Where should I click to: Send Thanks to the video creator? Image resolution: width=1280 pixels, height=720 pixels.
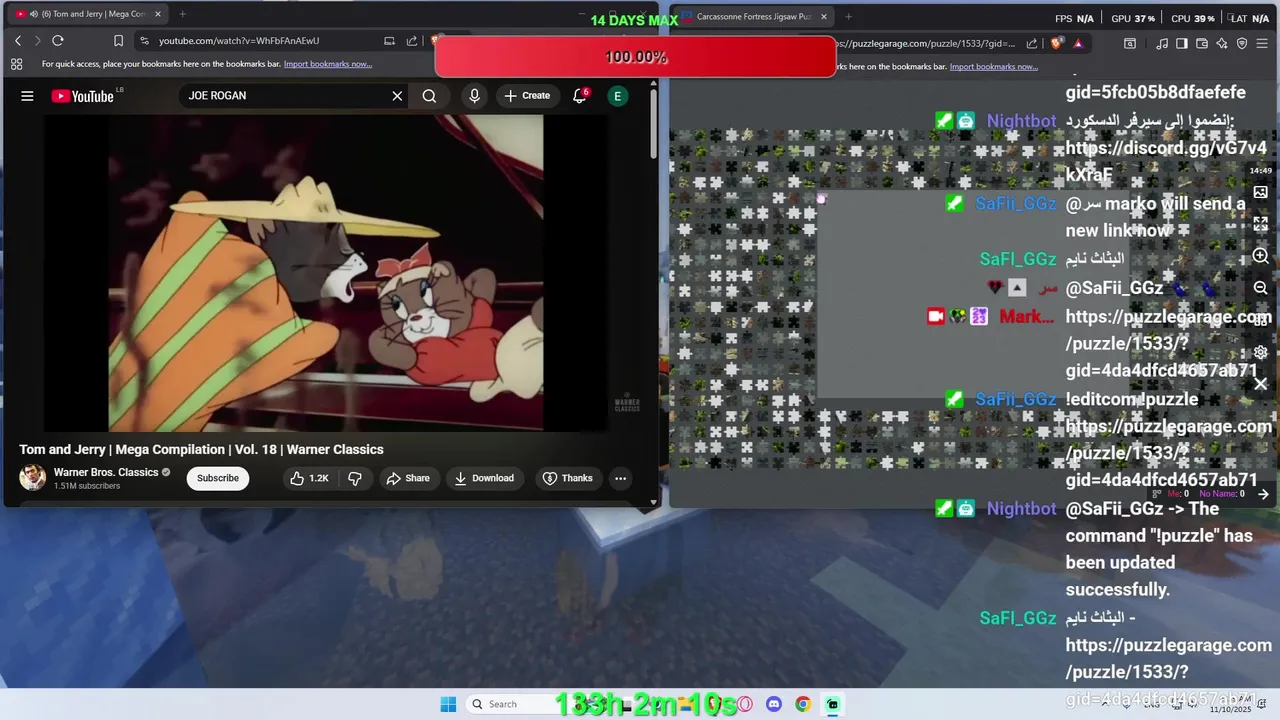tap(568, 478)
